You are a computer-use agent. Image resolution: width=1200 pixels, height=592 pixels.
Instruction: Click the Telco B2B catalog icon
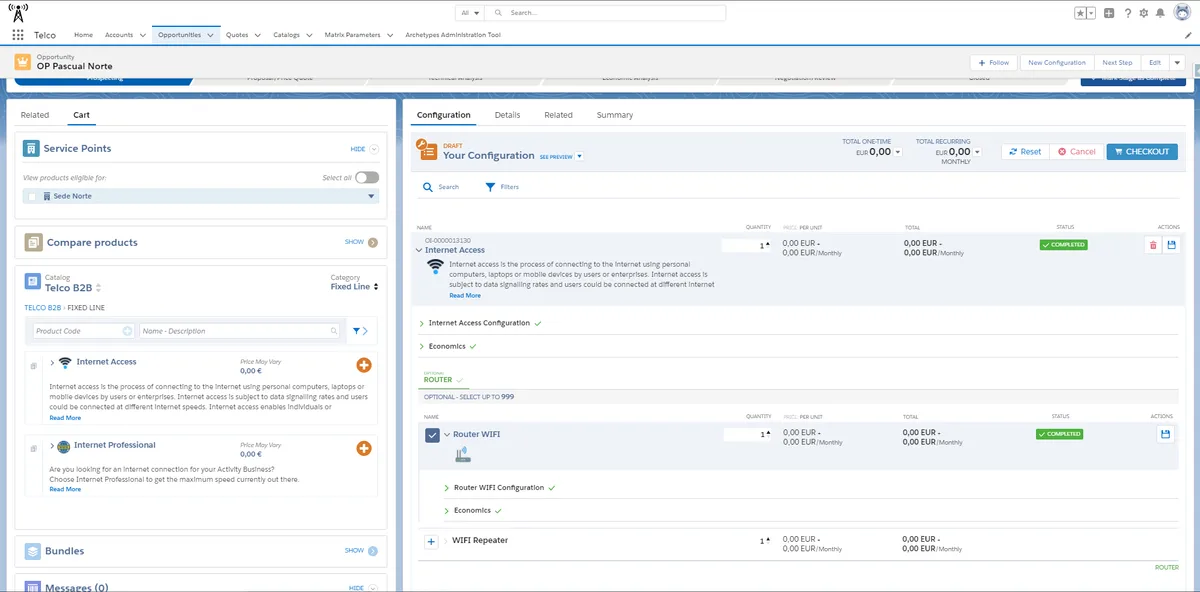(33, 282)
